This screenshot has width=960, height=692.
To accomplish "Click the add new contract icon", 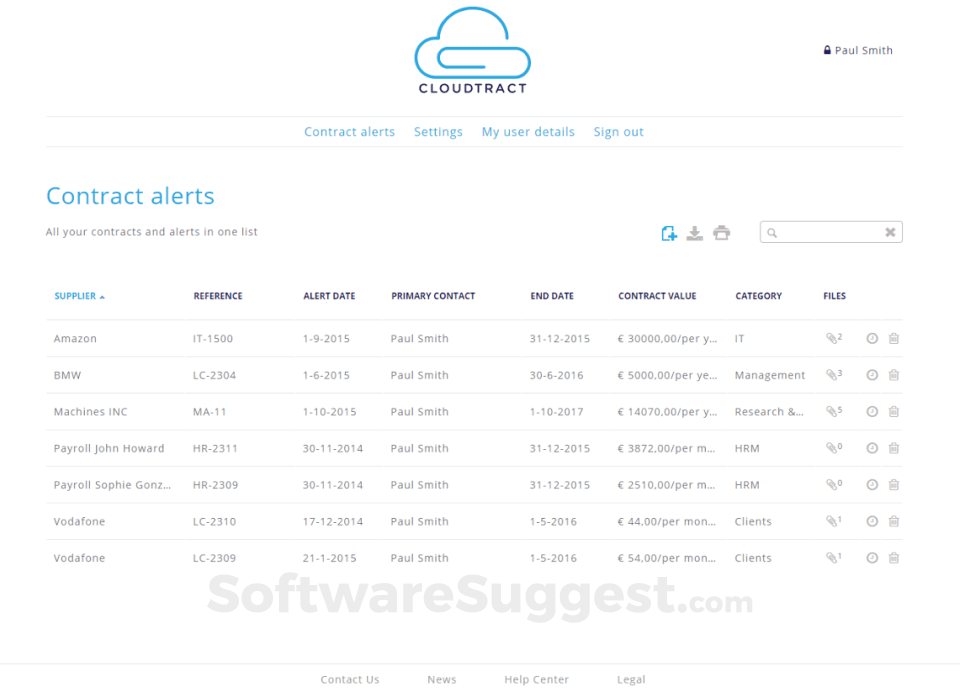I will [669, 233].
